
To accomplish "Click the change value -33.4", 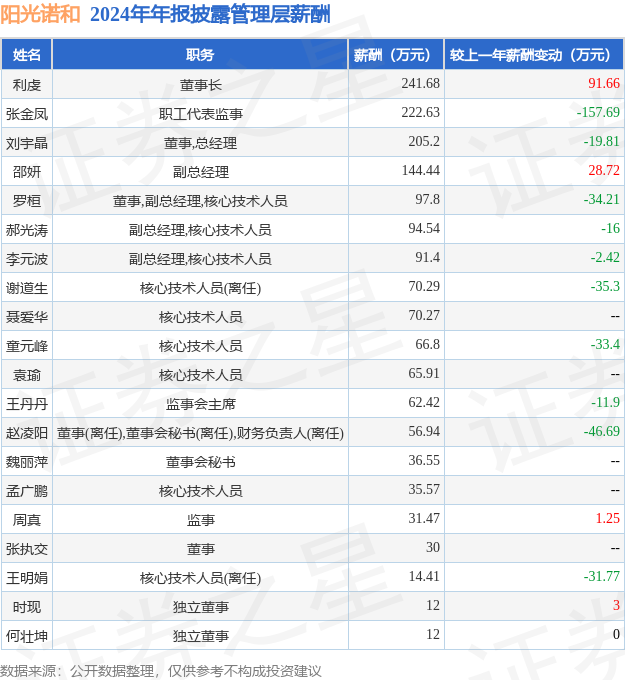I will 605,345.
